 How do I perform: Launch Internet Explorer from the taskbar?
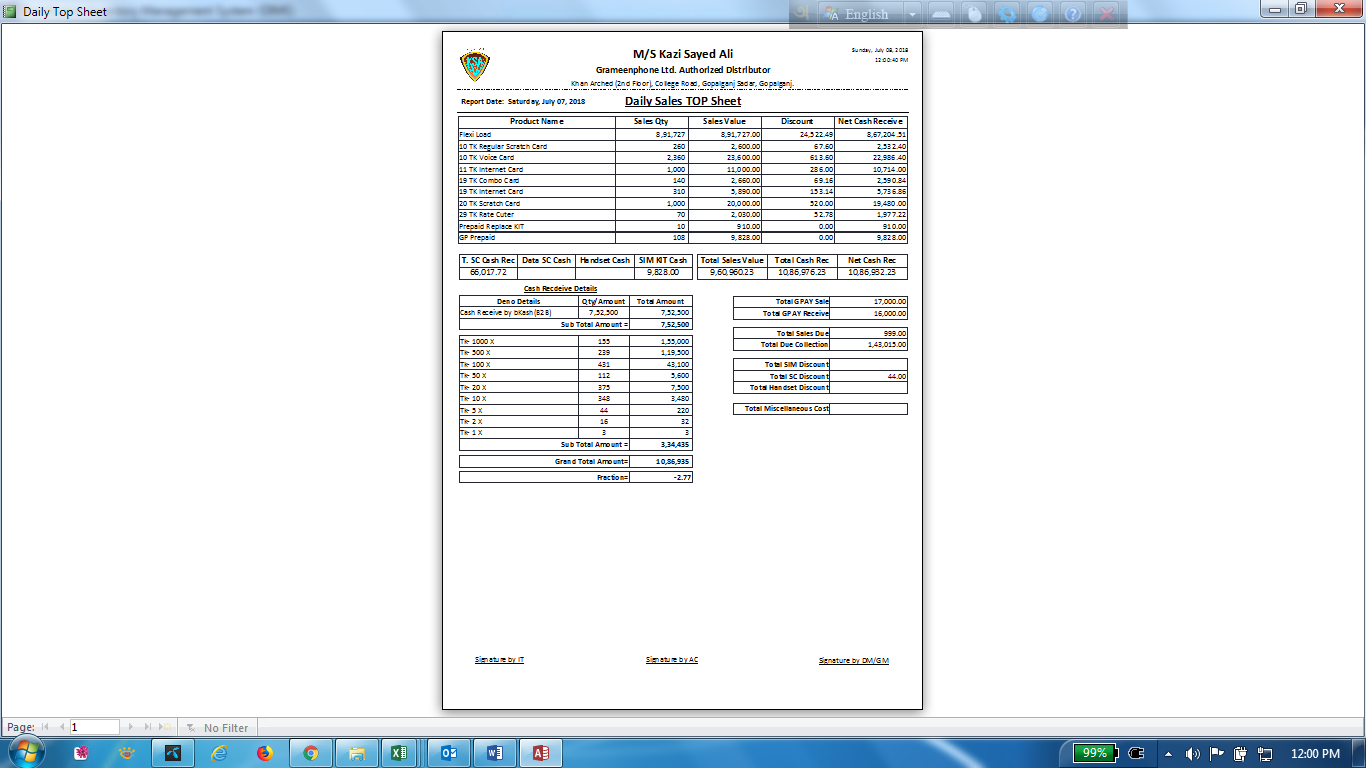tap(219, 753)
